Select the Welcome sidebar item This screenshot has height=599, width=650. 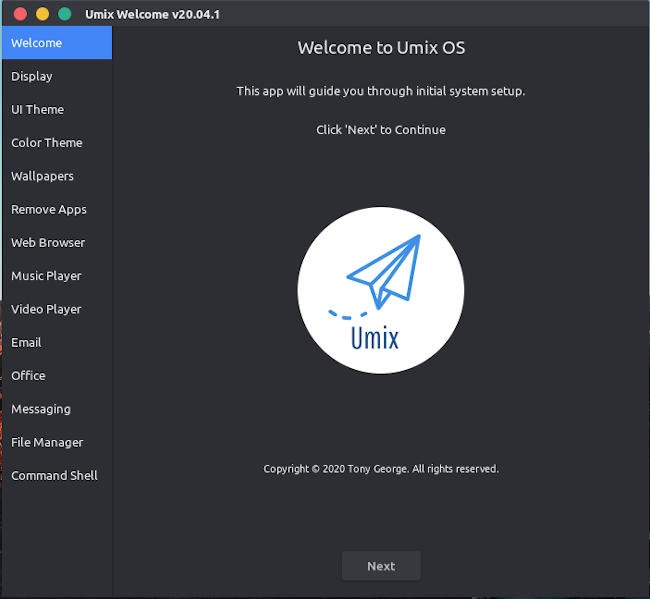(57, 43)
